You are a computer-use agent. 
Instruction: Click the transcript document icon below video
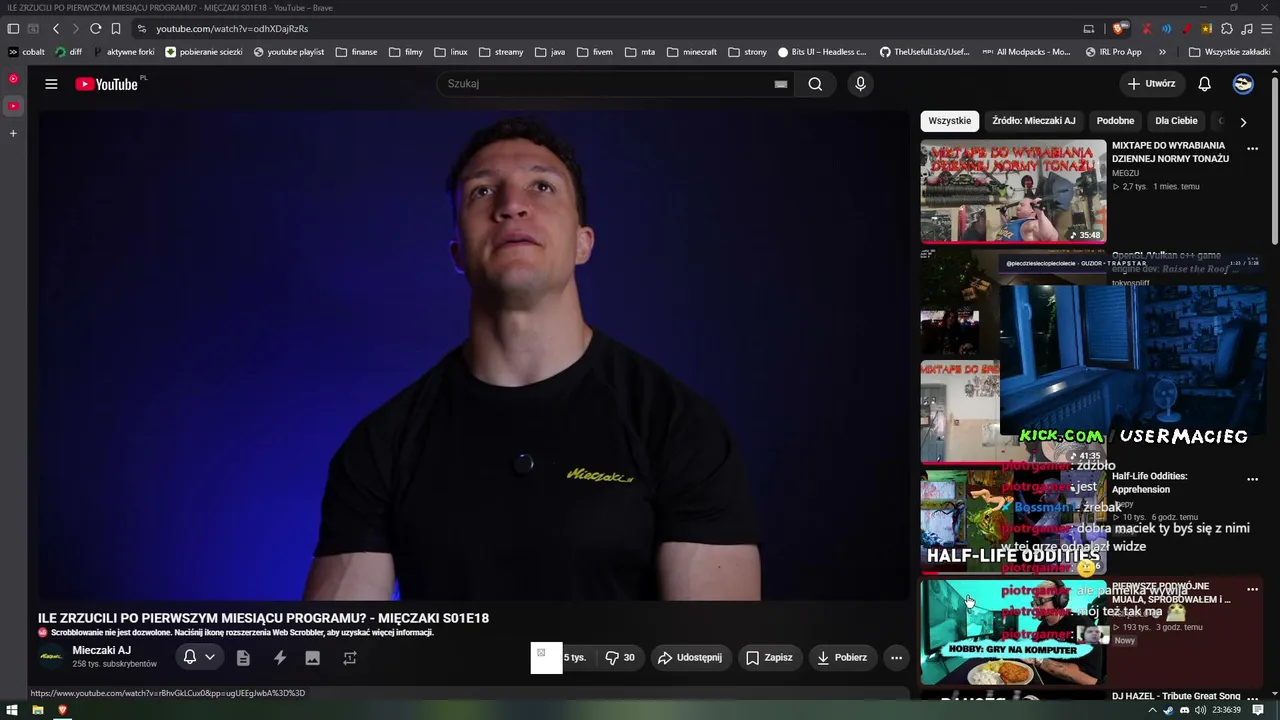(x=243, y=658)
